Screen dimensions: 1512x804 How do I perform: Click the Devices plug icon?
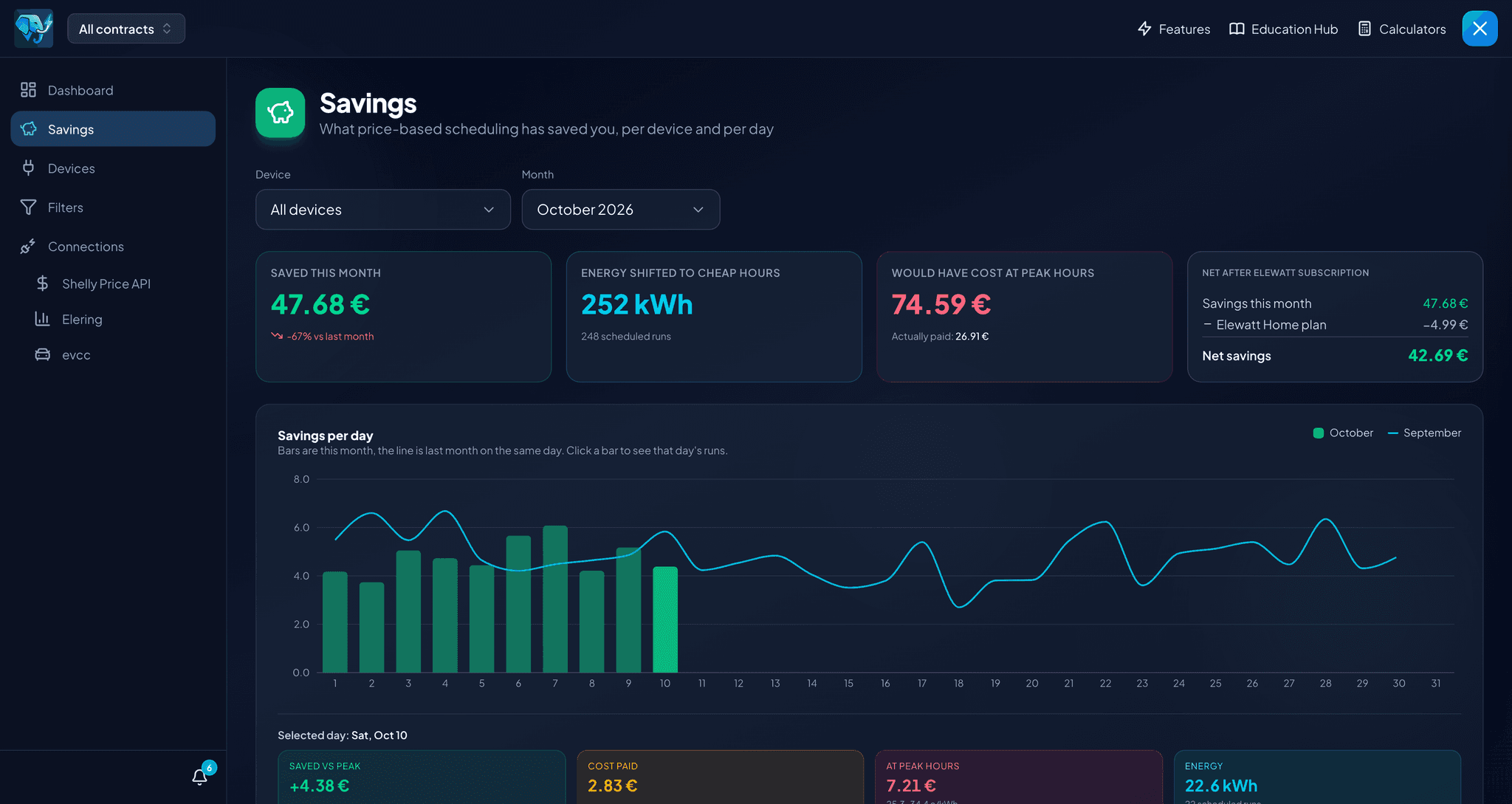[28, 168]
